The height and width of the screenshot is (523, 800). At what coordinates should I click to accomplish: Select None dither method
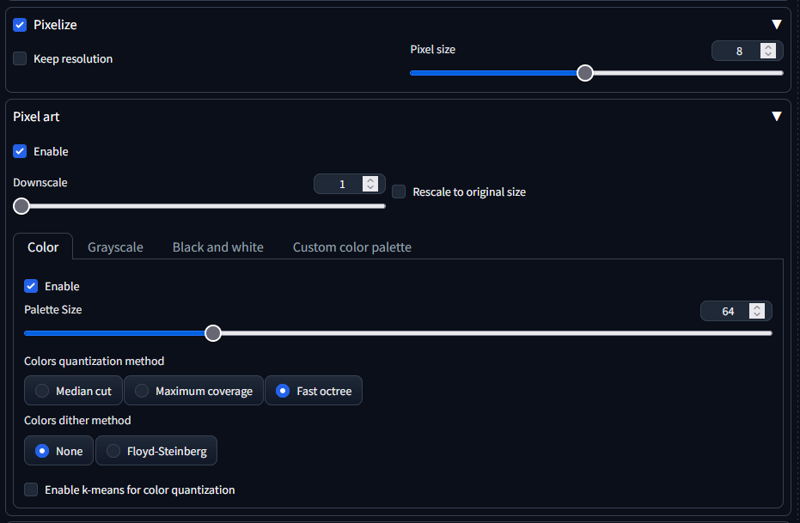pos(42,451)
